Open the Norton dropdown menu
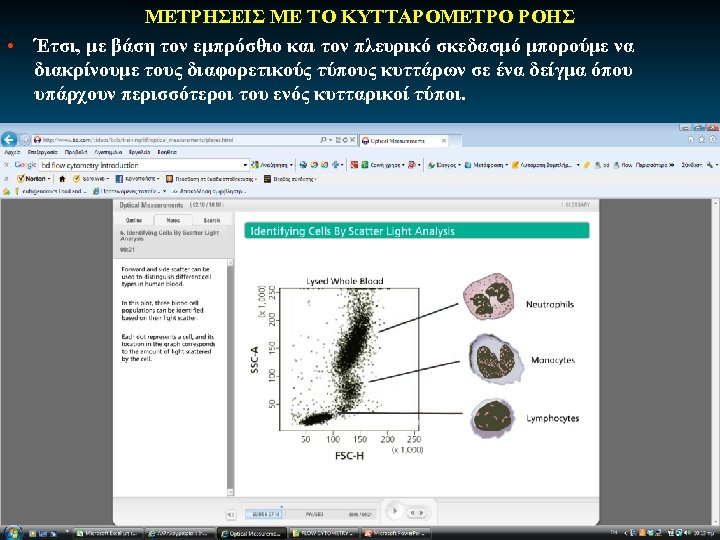Image resolution: width=720 pixels, height=540 pixels. [x=34, y=179]
